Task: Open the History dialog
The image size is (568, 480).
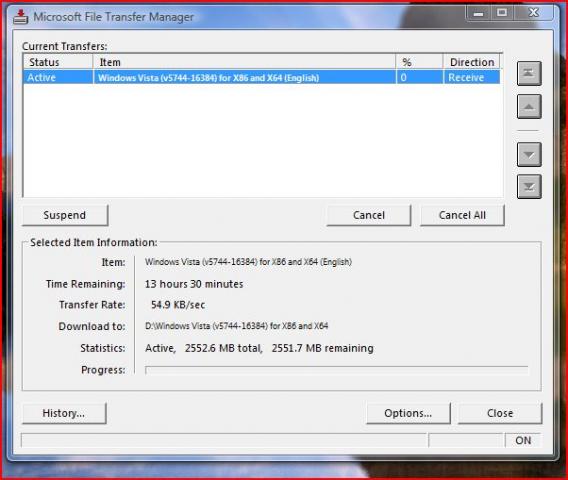Action: [64, 413]
